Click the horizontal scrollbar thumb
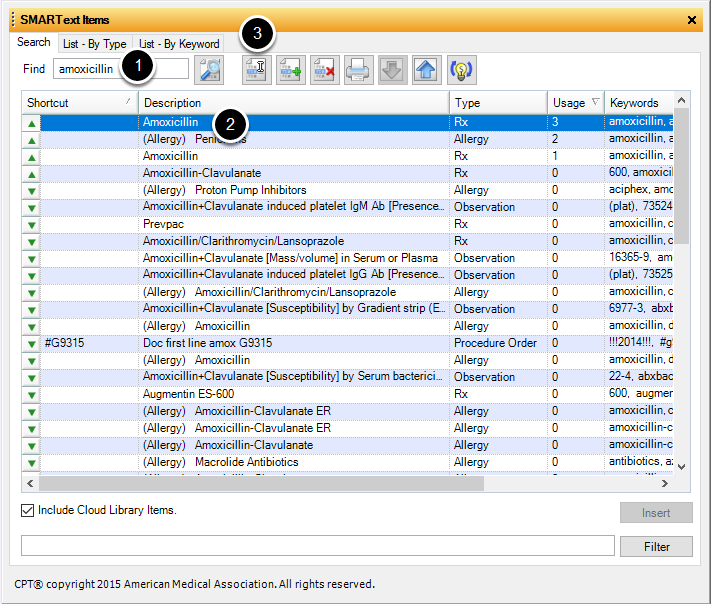 (x=261, y=484)
